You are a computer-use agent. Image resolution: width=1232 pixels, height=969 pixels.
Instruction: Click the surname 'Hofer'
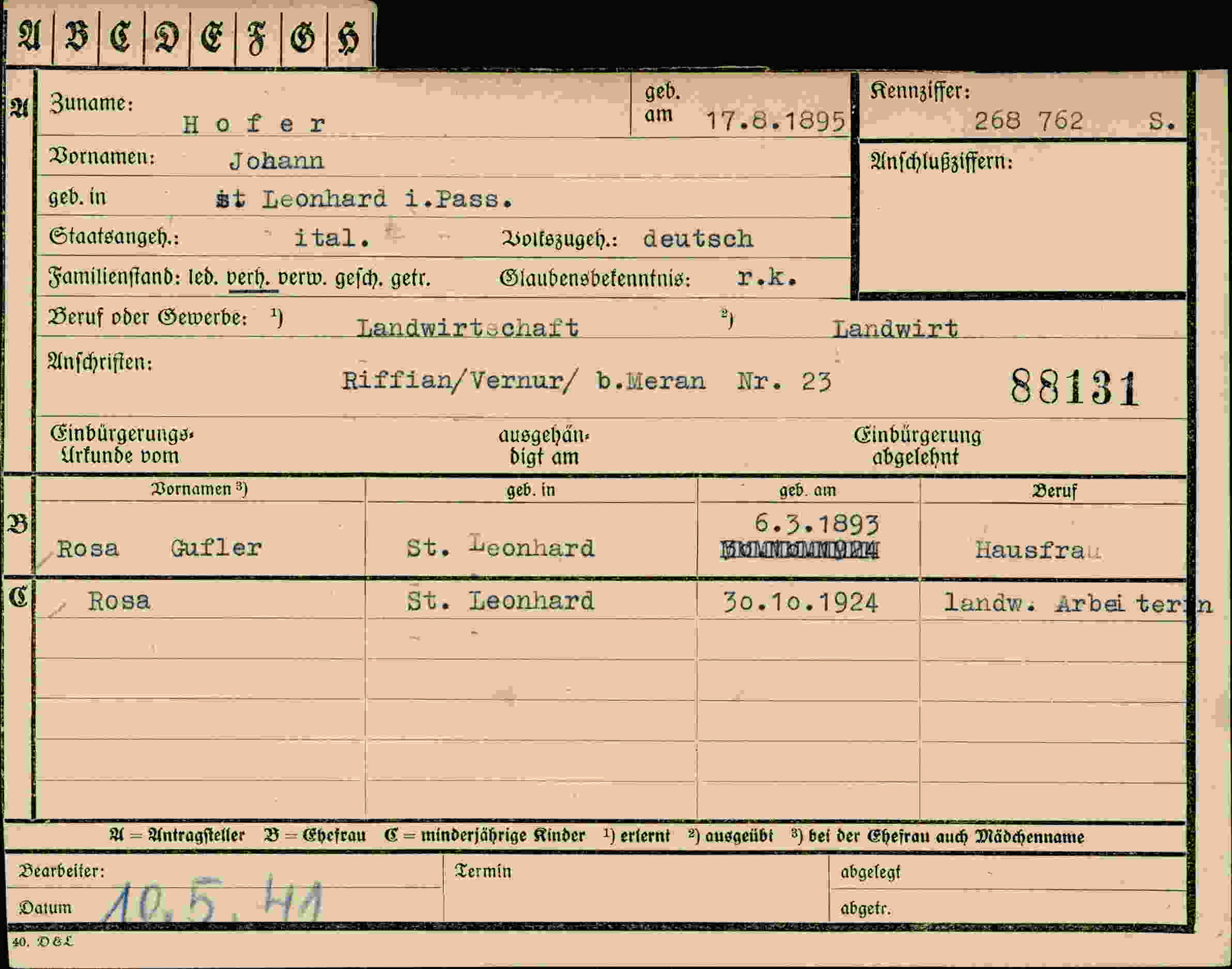click(254, 123)
